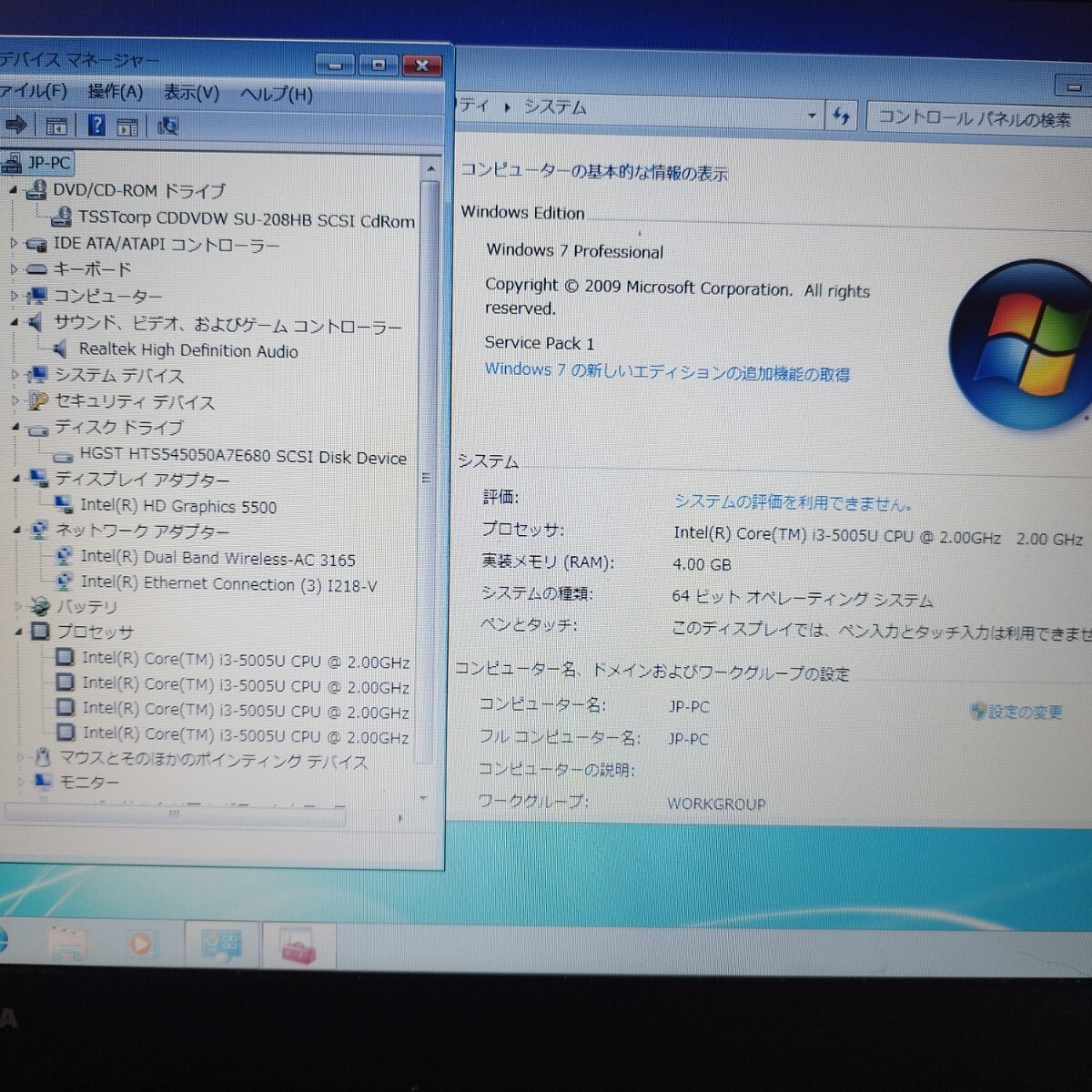Collapse the DVD/CD-ROM ドライブ node
This screenshot has height=1092, width=1092.
pyautogui.click(x=13, y=191)
